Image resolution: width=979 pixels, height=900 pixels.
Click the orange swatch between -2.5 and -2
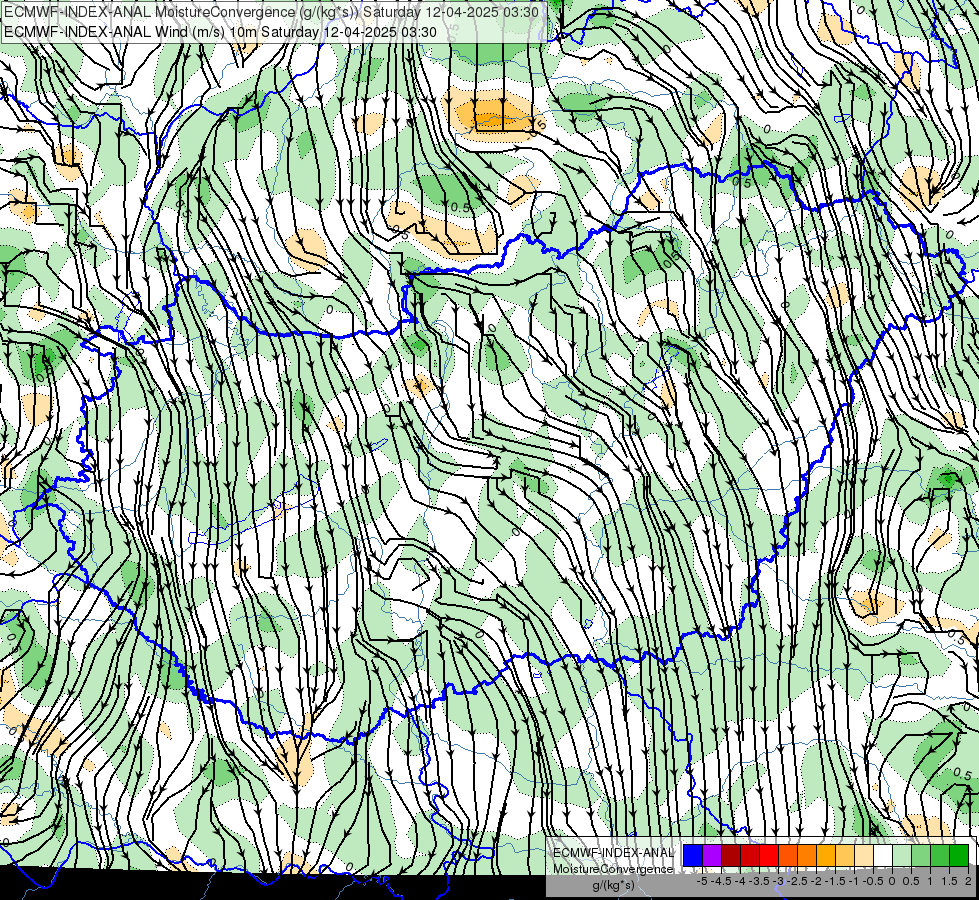click(x=807, y=855)
